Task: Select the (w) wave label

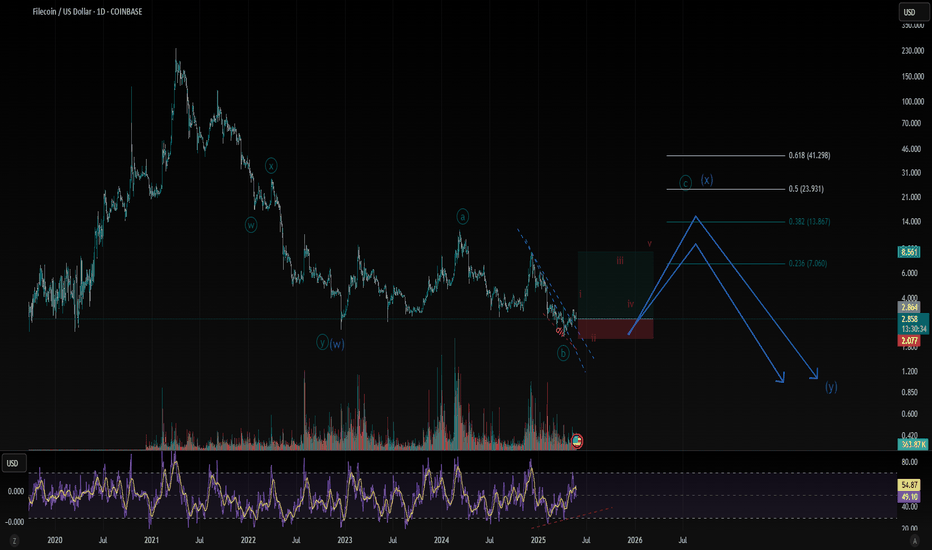Action: [337, 344]
